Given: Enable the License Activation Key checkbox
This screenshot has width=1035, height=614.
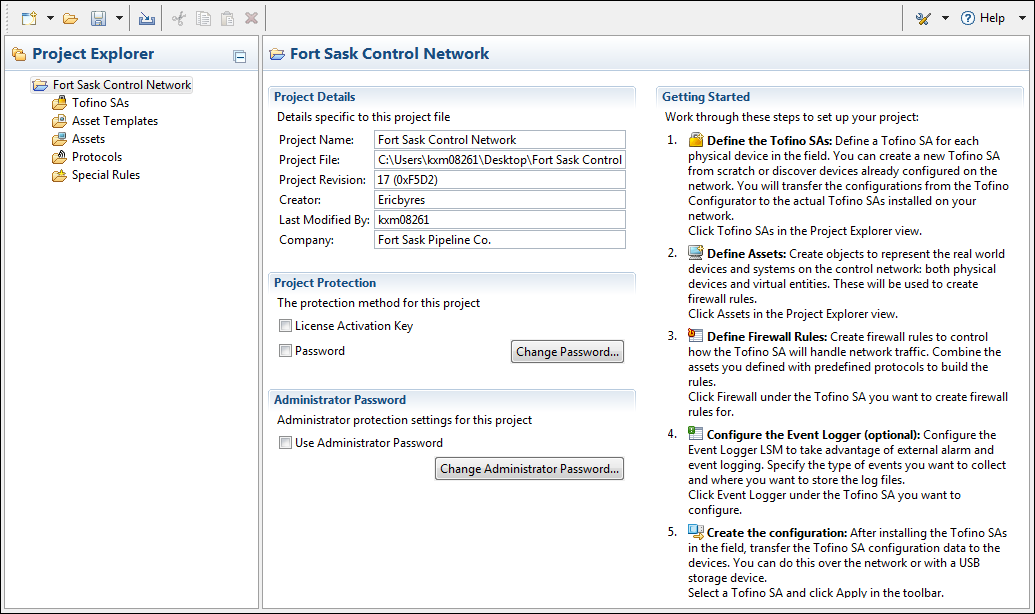Looking at the screenshot, I should (285, 325).
